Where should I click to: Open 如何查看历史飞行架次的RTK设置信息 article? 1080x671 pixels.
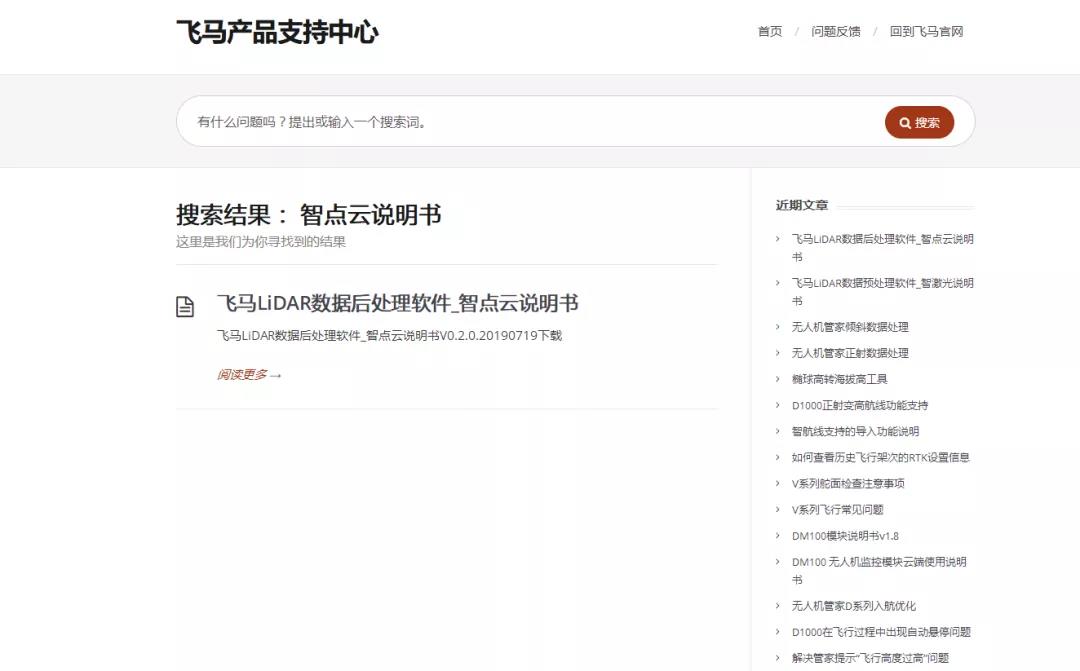tap(880, 457)
